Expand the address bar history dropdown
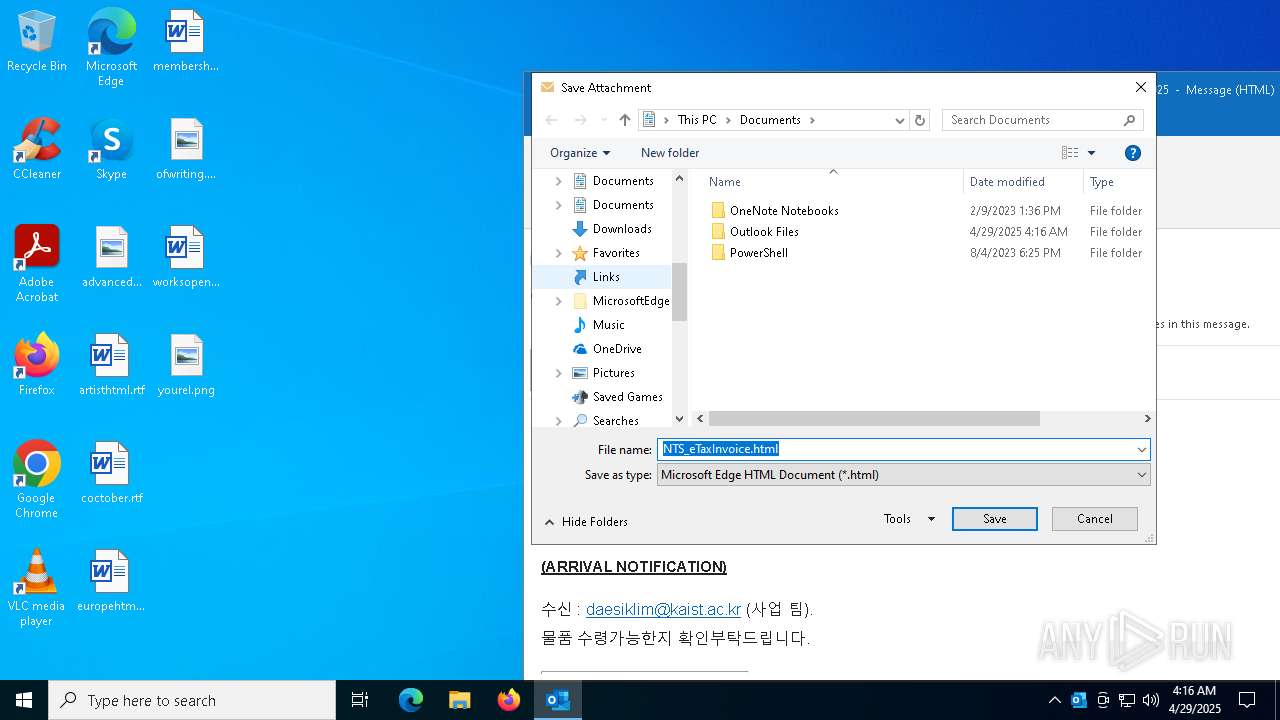Screen dimensions: 1280x720 tap(899, 120)
